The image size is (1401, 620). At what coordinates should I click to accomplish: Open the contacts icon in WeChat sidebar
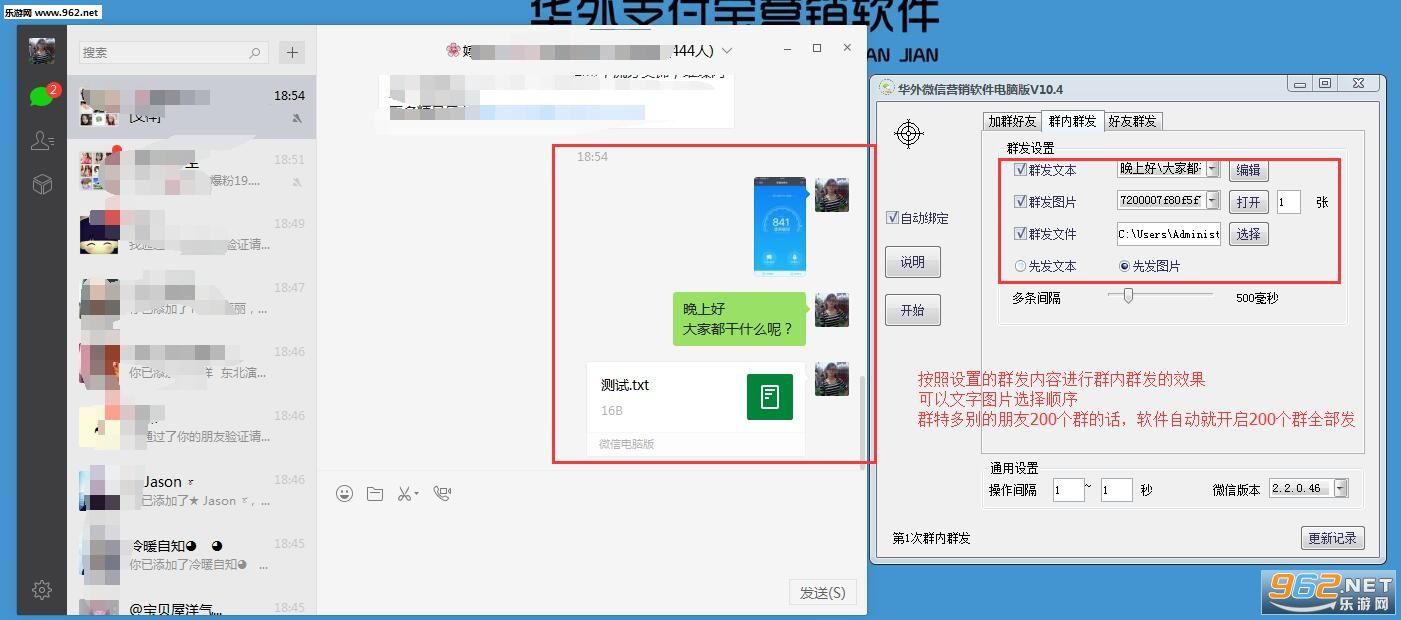[x=42, y=141]
